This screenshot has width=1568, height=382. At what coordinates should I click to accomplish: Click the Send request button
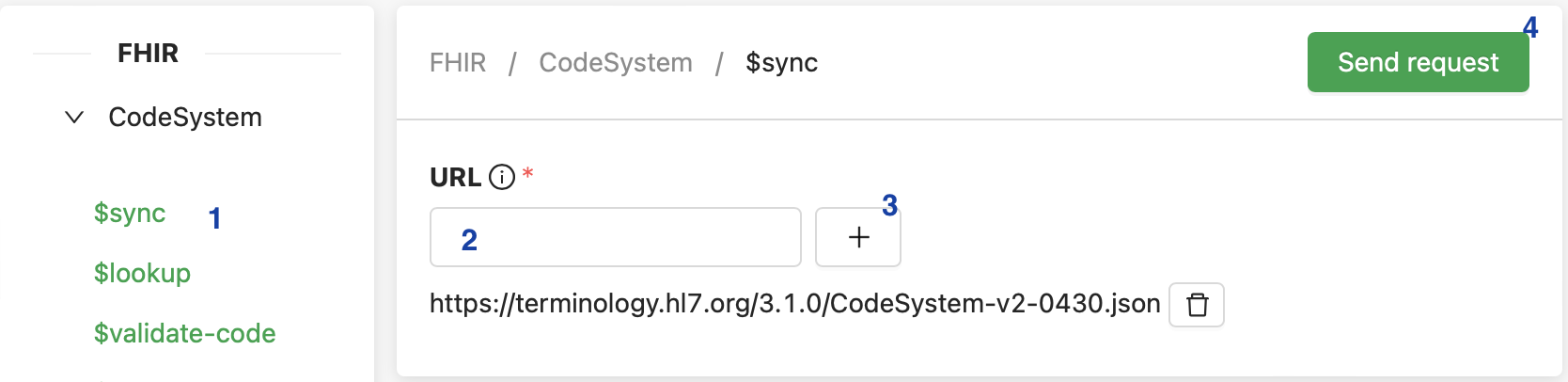pyautogui.click(x=1417, y=63)
